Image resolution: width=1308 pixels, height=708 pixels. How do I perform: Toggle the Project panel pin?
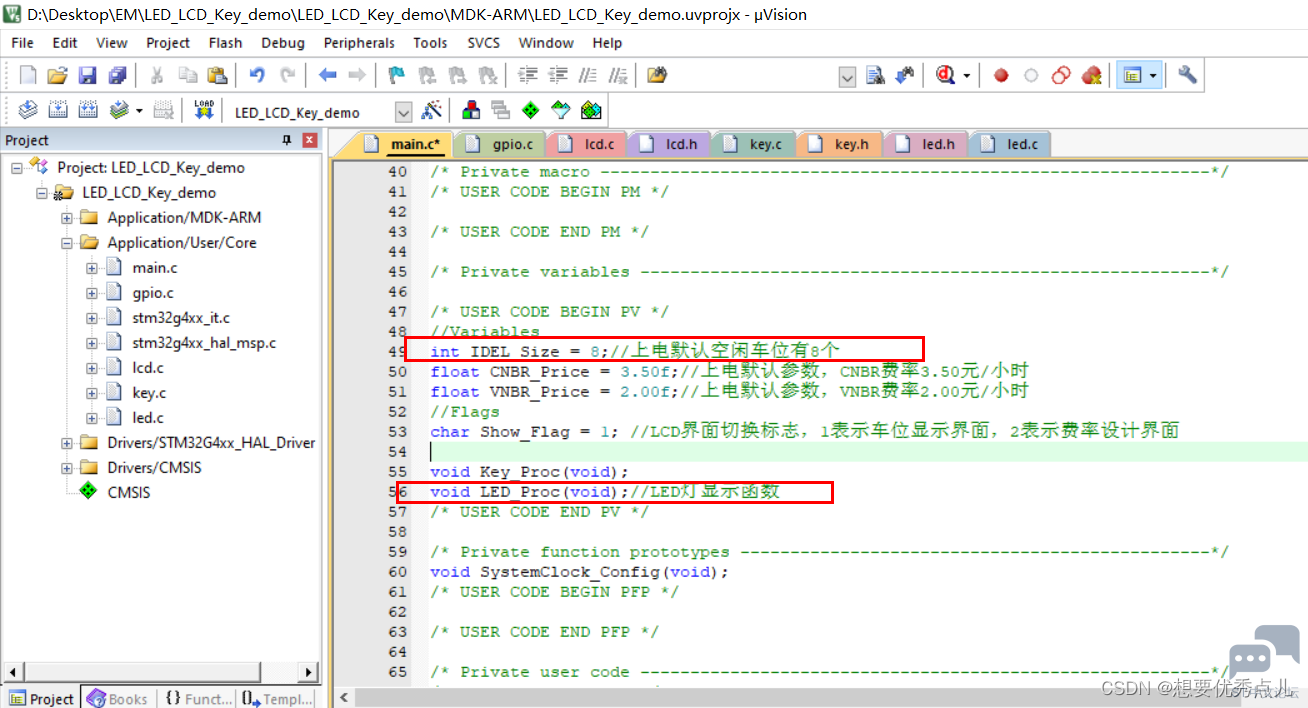(x=287, y=140)
